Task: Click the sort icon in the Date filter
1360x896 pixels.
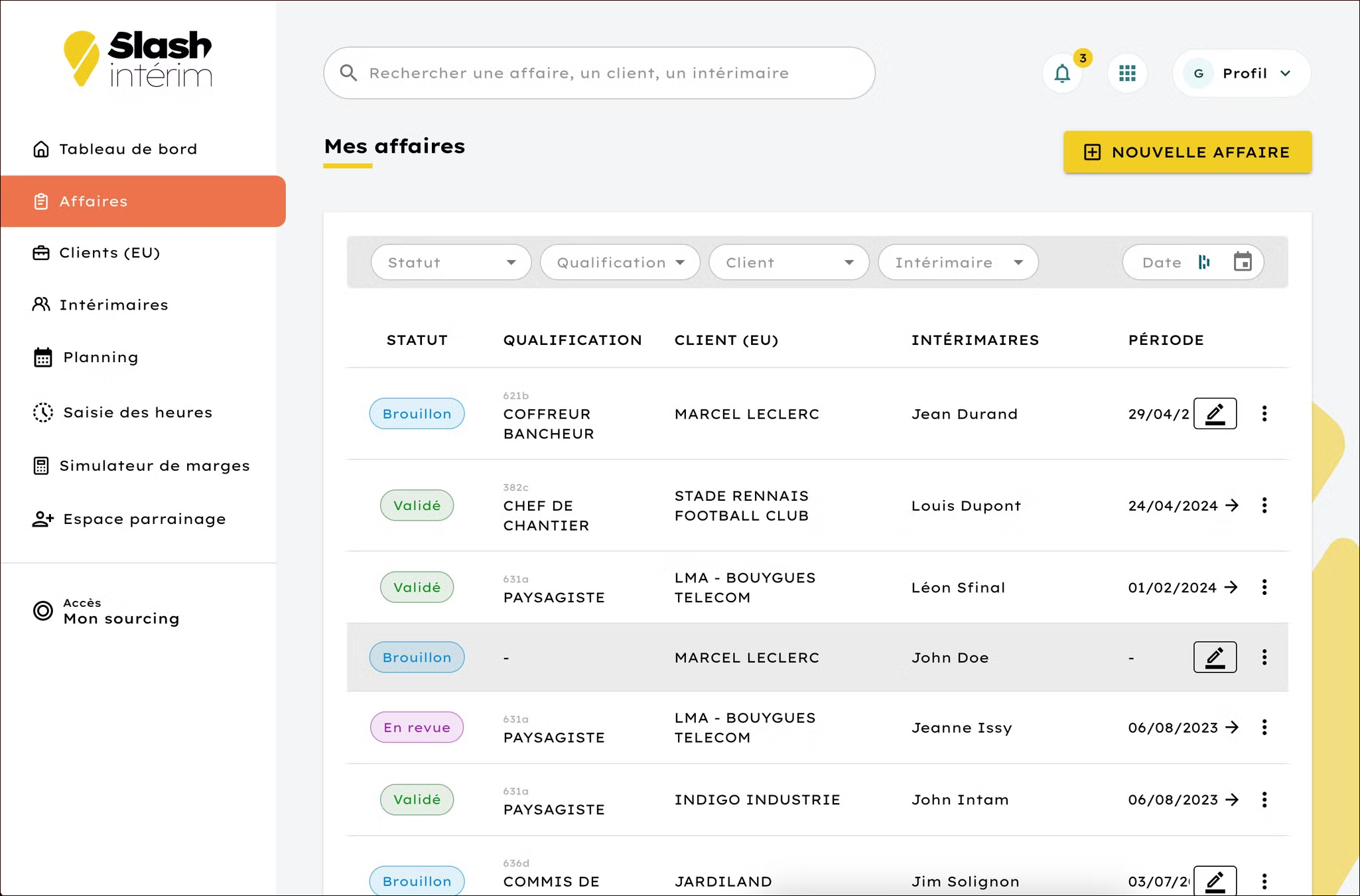Action: (x=1204, y=262)
